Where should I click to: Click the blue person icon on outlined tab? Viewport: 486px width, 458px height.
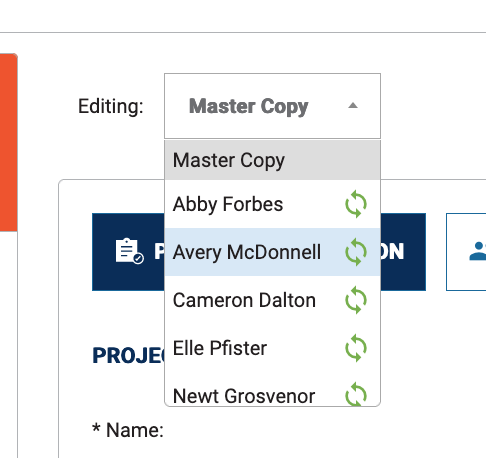pyautogui.click(x=478, y=251)
